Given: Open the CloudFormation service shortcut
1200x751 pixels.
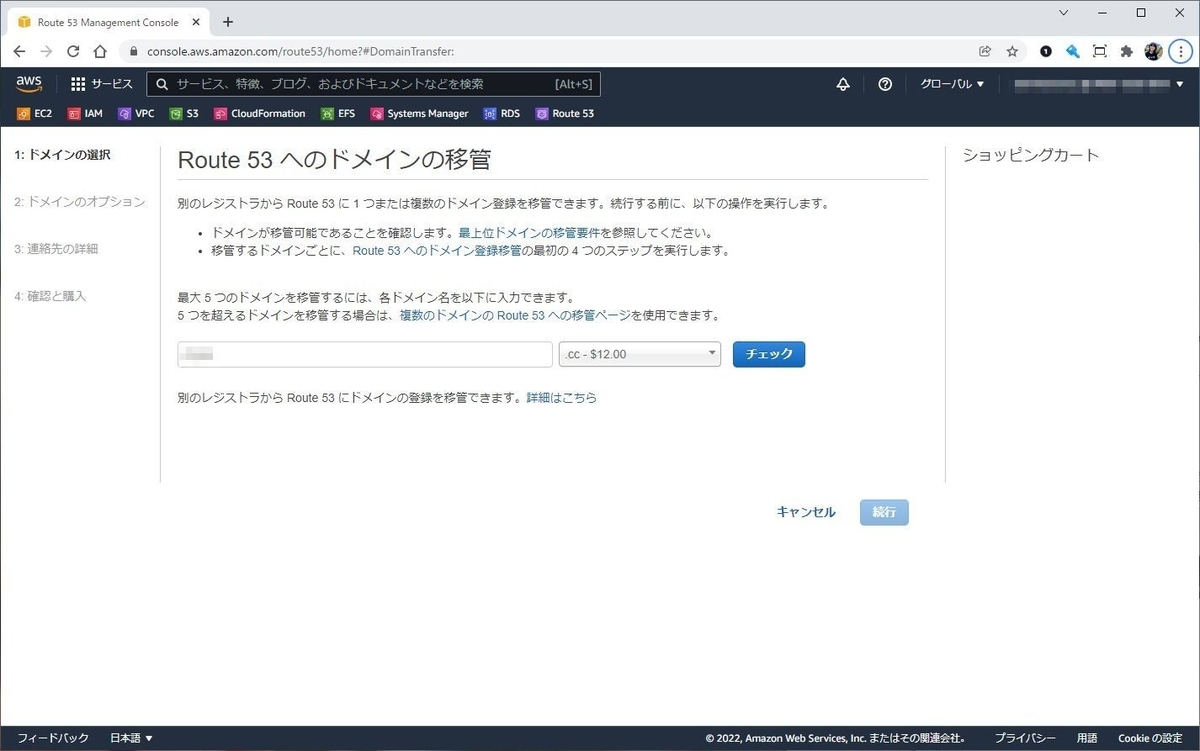Looking at the screenshot, I should [259, 113].
